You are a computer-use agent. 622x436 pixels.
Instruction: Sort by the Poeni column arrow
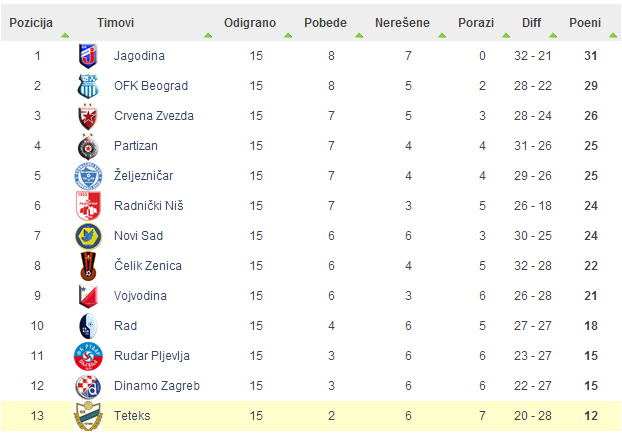(613, 36)
